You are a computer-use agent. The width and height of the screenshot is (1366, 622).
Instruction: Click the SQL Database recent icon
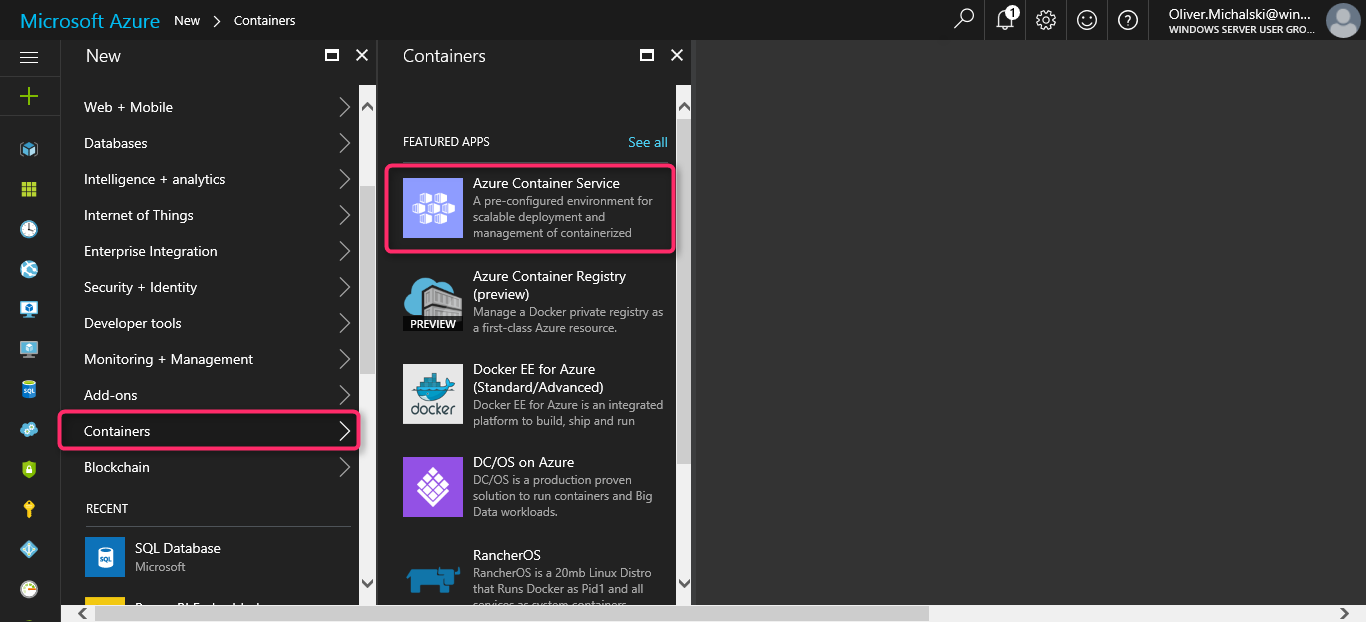(x=105, y=557)
